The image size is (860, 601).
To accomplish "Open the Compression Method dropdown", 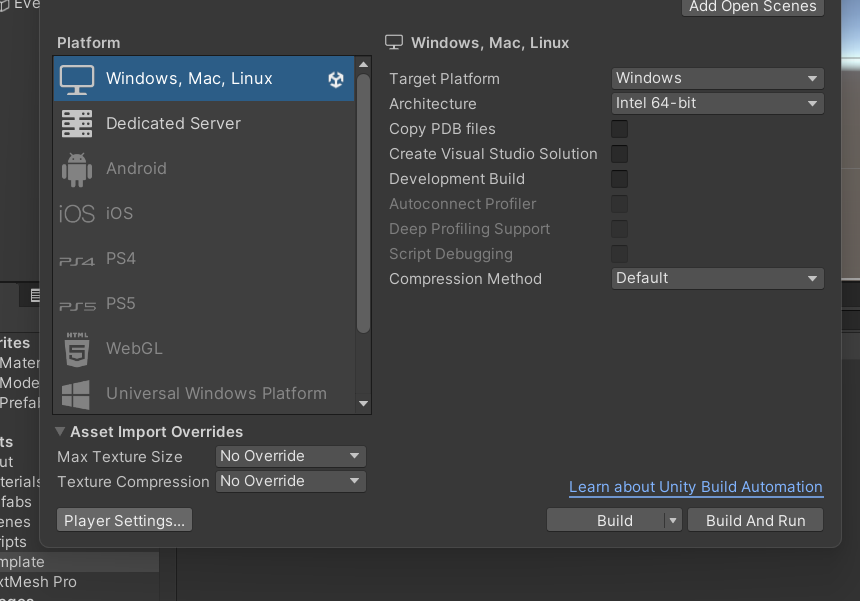I will [x=717, y=278].
